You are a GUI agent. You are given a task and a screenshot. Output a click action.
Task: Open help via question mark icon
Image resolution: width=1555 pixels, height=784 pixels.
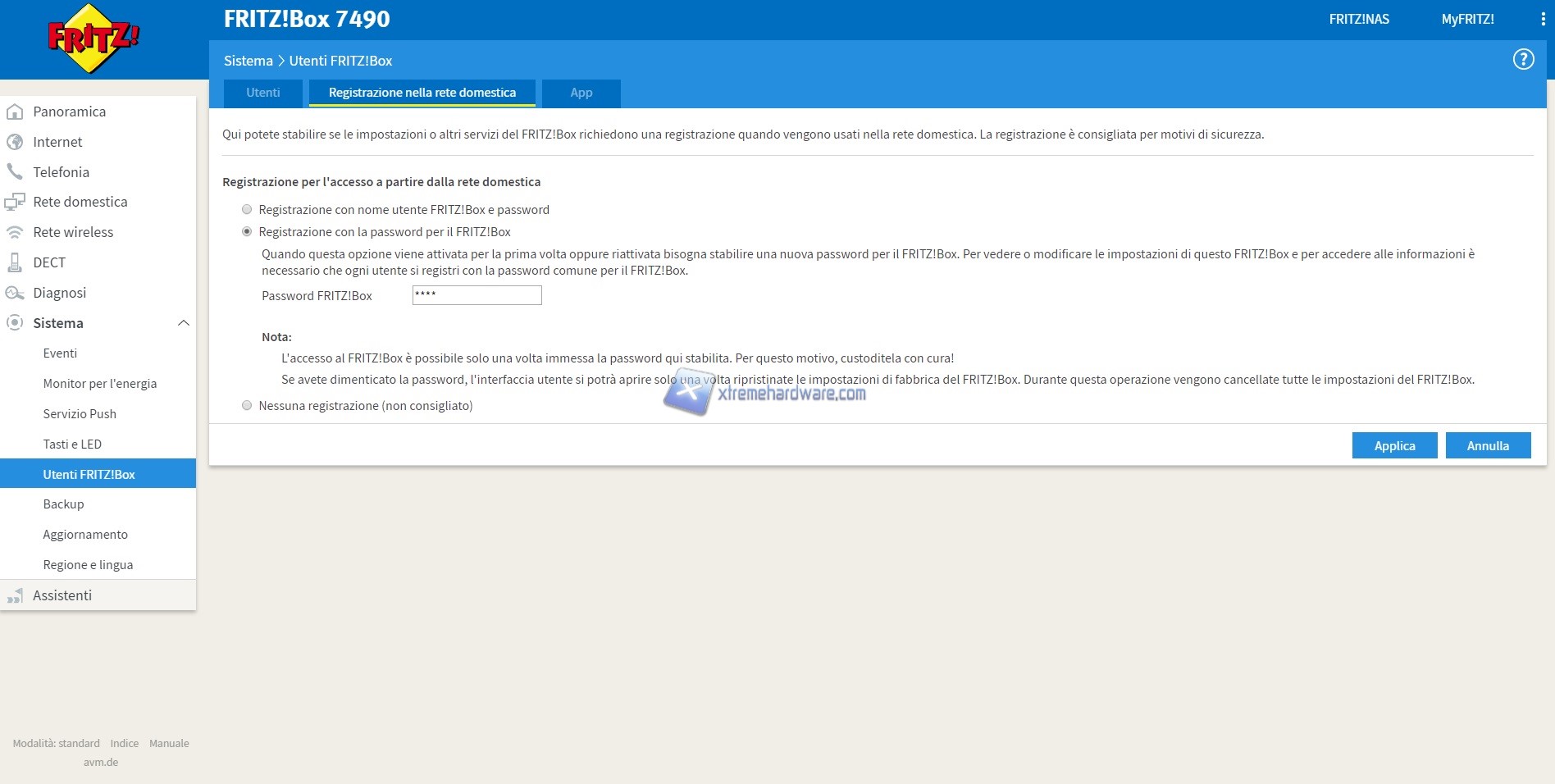[1523, 59]
